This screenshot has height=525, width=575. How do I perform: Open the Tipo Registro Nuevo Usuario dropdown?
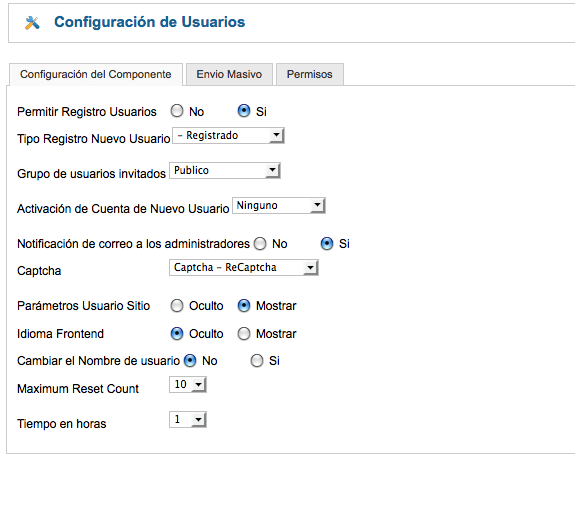[228, 136]
